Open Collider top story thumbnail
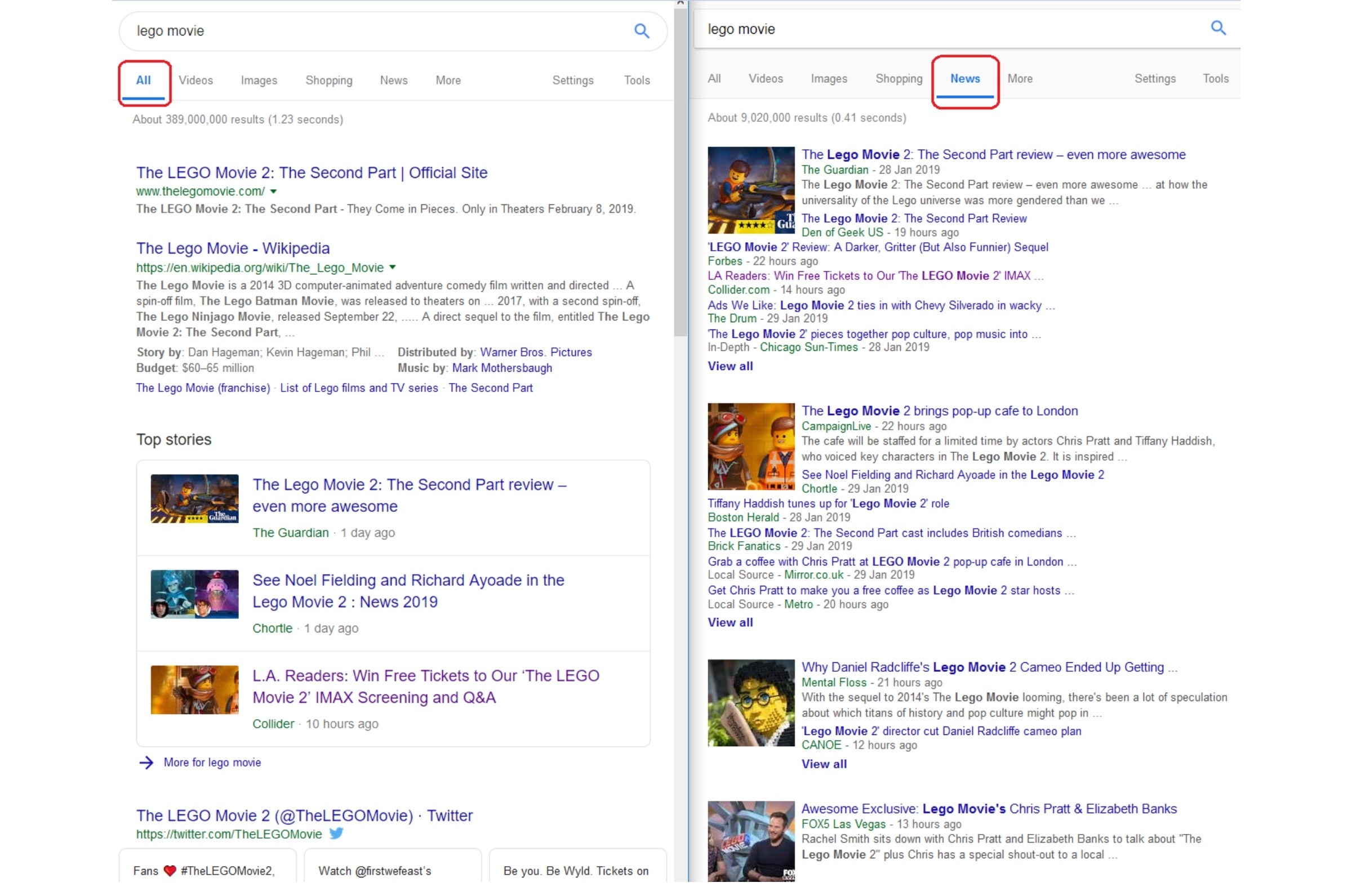Viewport: 1352px width, 896px height. pyautogui.click(x=194, y=689)
